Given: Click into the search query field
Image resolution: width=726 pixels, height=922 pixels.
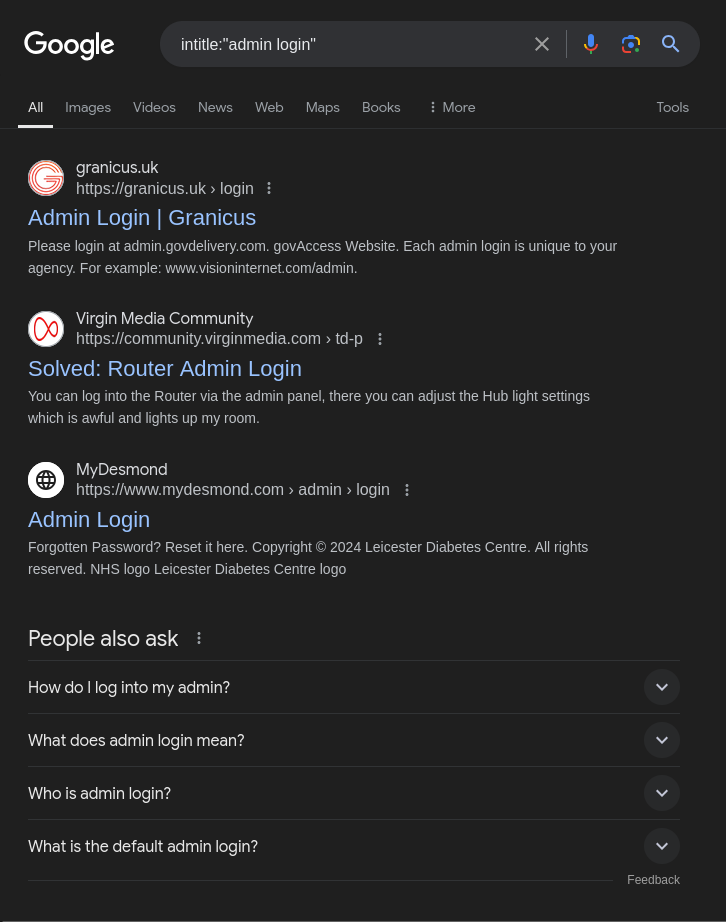Looking at the screenshot, I should point(350,44).
